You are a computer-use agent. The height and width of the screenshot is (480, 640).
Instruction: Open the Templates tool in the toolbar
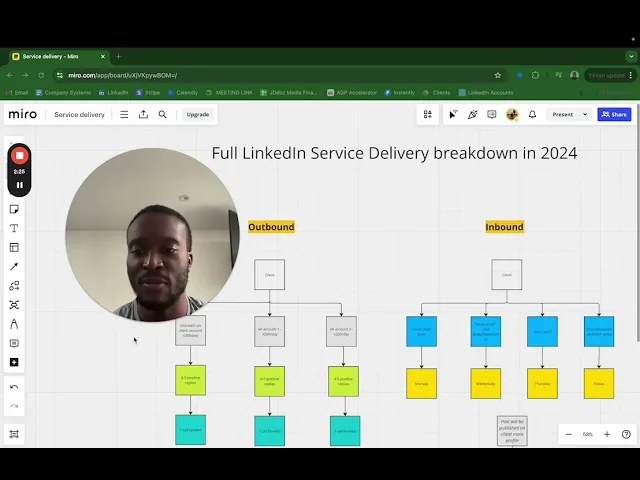click(x=14, y=247)
